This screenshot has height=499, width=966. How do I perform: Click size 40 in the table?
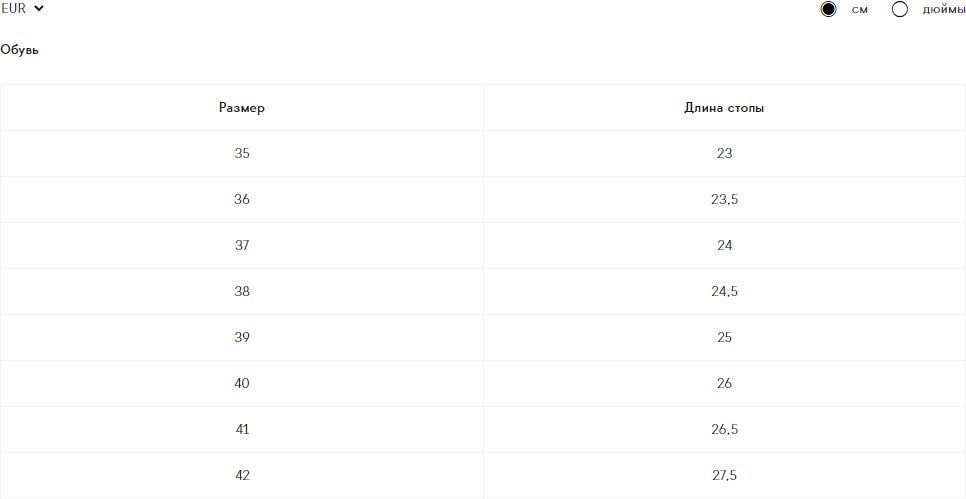(242, 384)
